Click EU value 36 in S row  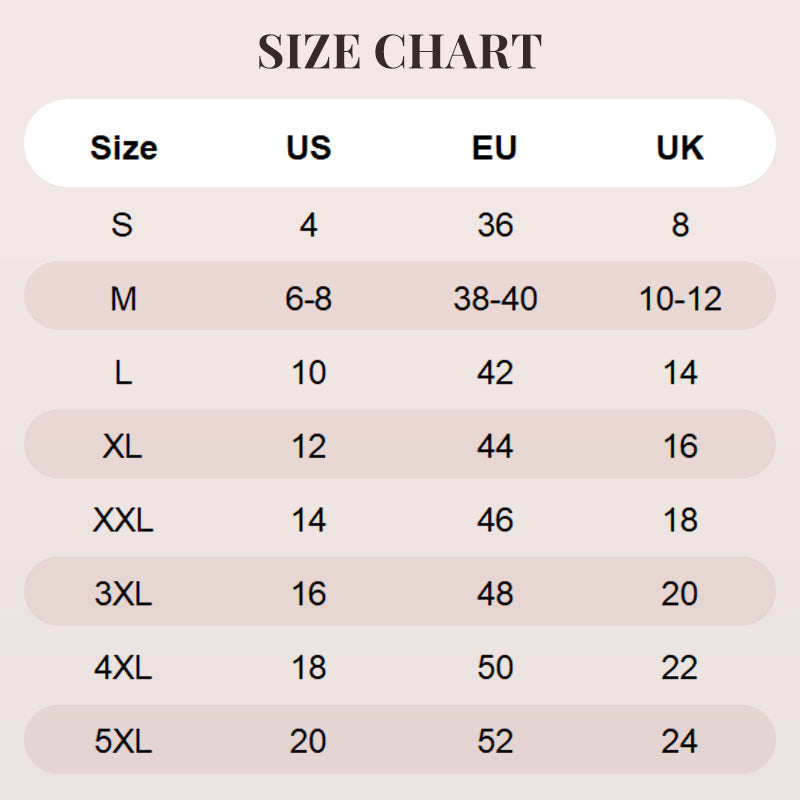point(495,224)
